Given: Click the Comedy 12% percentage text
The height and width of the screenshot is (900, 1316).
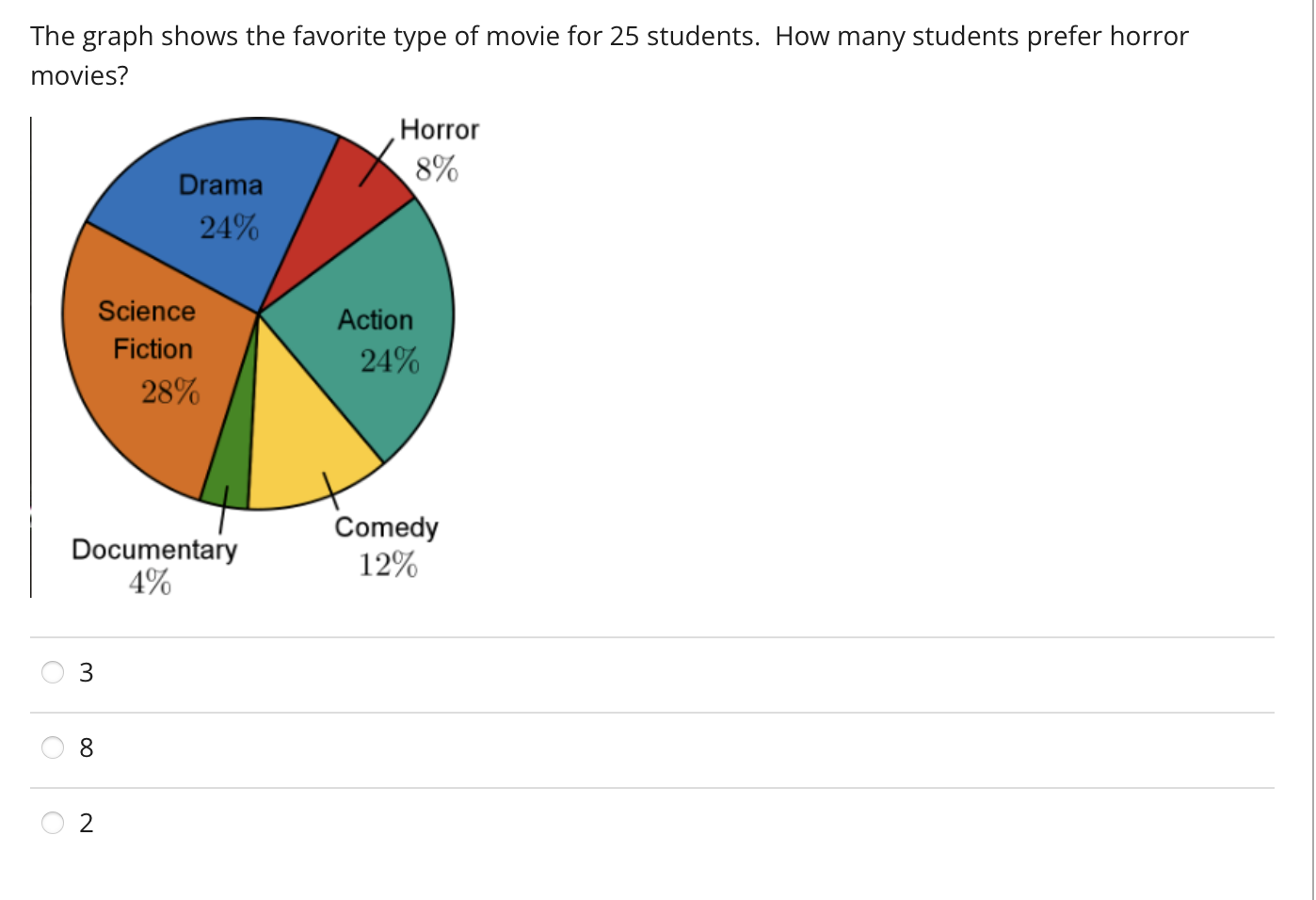Looking at the screenshot, I should pyautogui.click(x=387, y=565).
